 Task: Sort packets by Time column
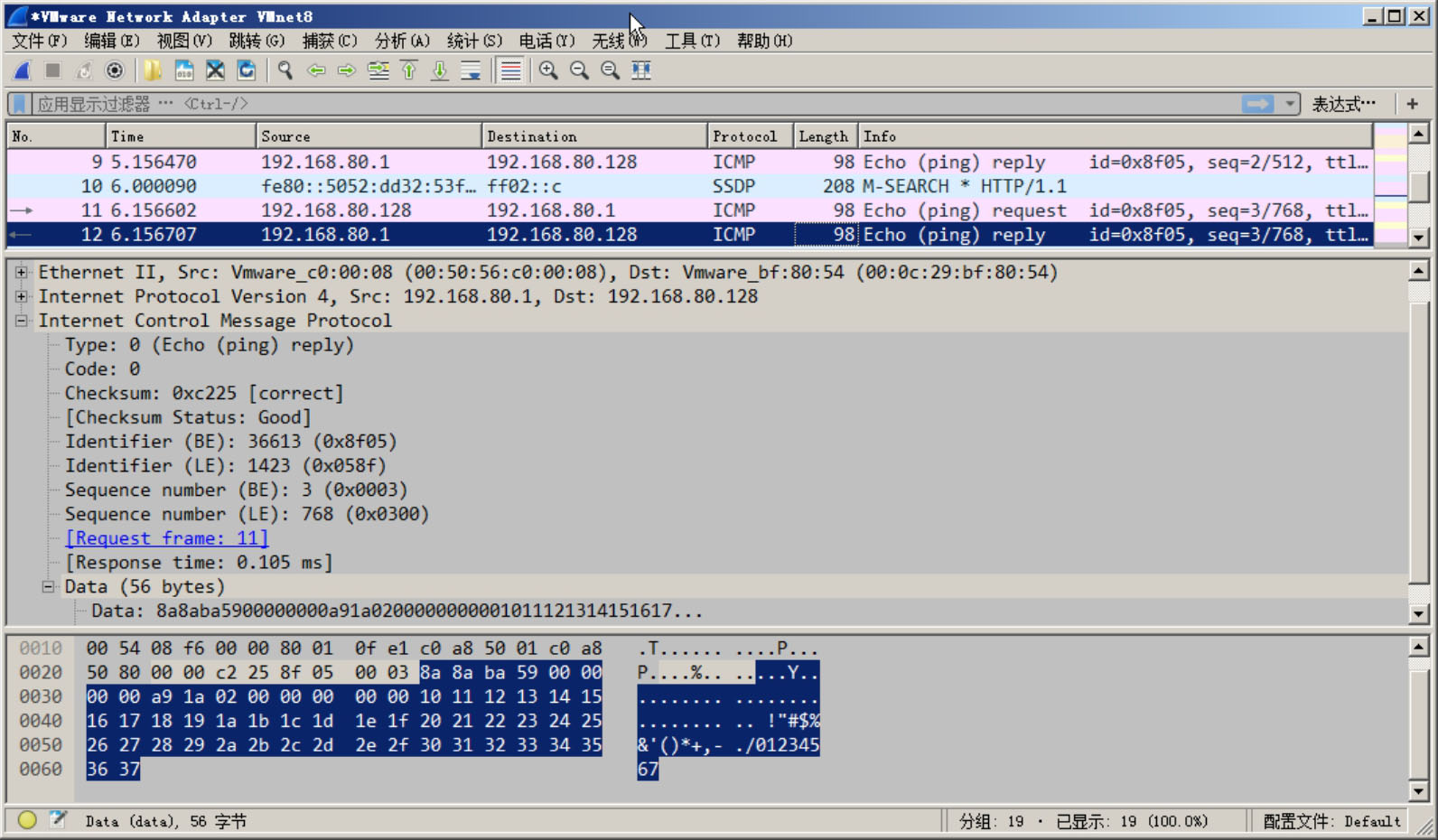[x=181, y=136]
